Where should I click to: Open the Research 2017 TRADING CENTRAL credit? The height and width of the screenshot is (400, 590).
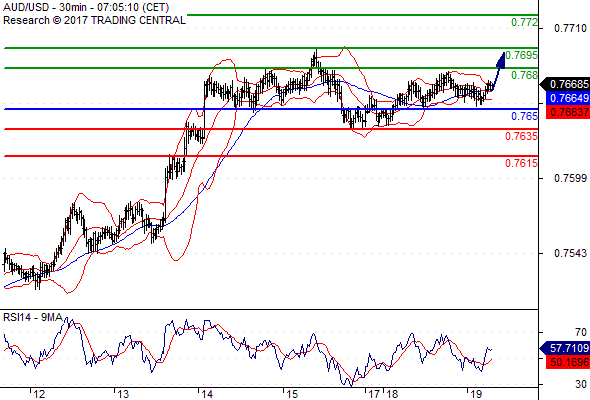click(x=94, y=20)
